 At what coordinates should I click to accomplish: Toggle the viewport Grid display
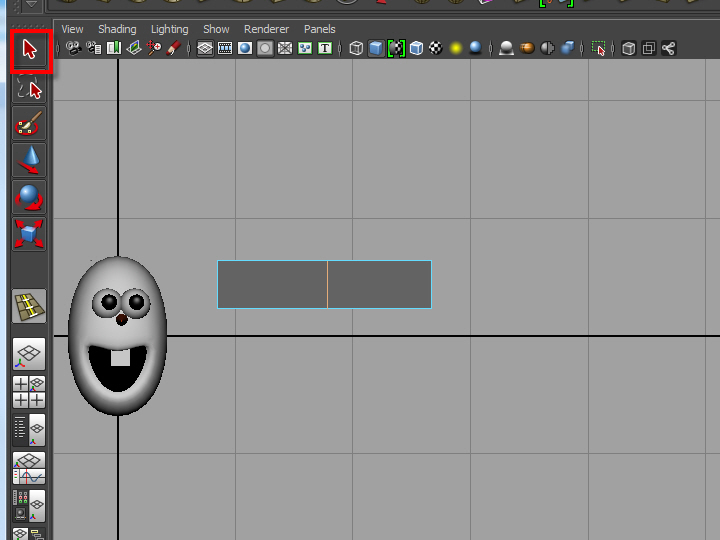[205, 48]
